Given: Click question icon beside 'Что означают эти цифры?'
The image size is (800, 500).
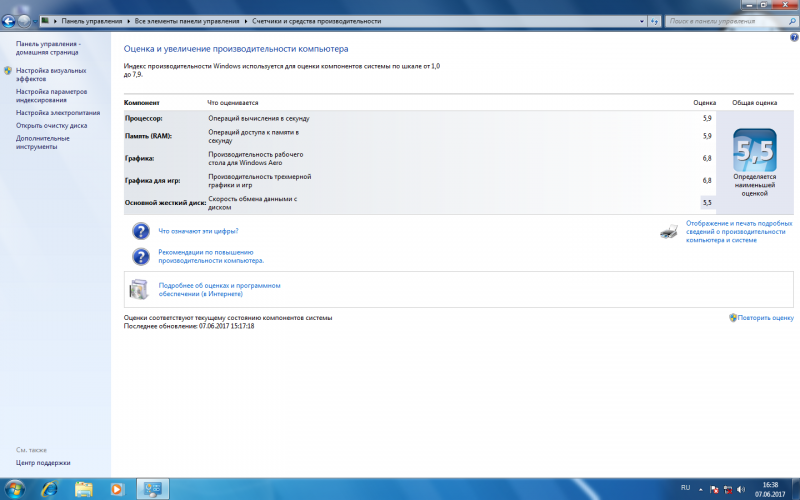Looking at the screenshot, I should pyautogui.click(x=141, y=231).
